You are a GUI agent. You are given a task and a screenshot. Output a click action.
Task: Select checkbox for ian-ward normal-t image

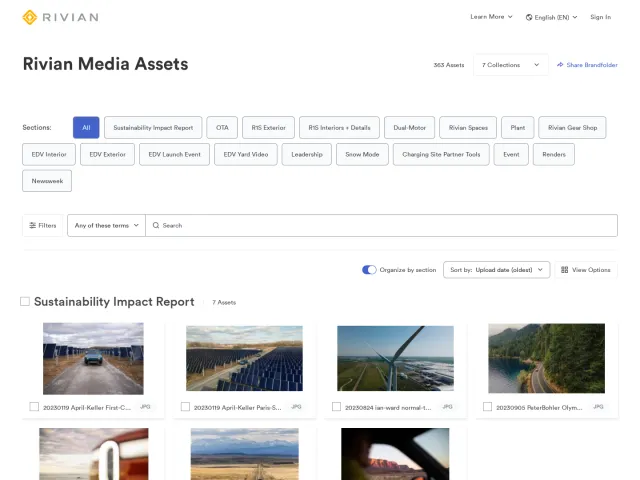point(336,407)
